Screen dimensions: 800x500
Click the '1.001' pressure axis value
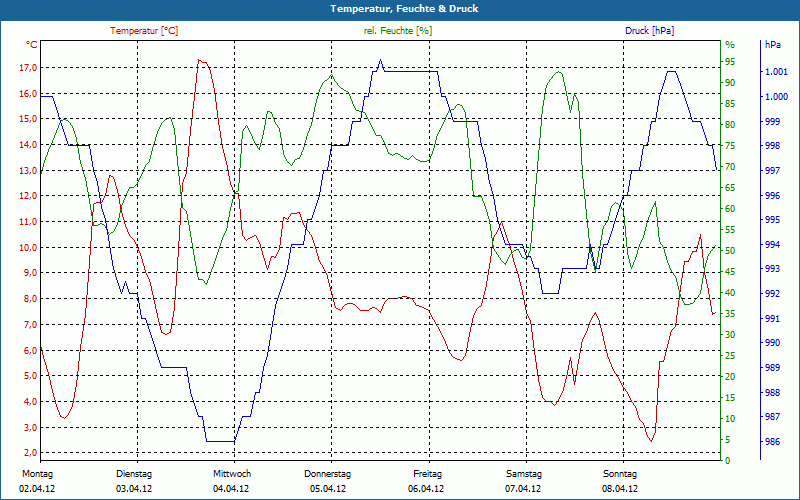coord(776,72)
